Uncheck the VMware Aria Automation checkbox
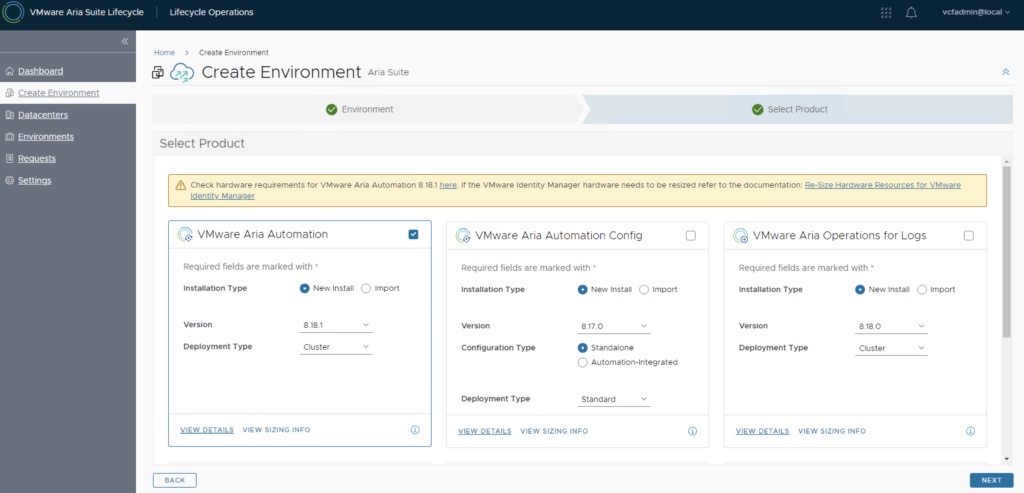The image size is (1024, 493). 413,234
